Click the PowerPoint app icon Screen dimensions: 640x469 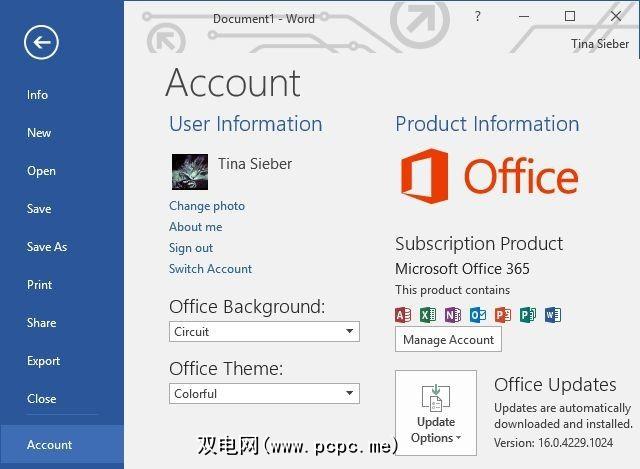(x=503, y=315)
